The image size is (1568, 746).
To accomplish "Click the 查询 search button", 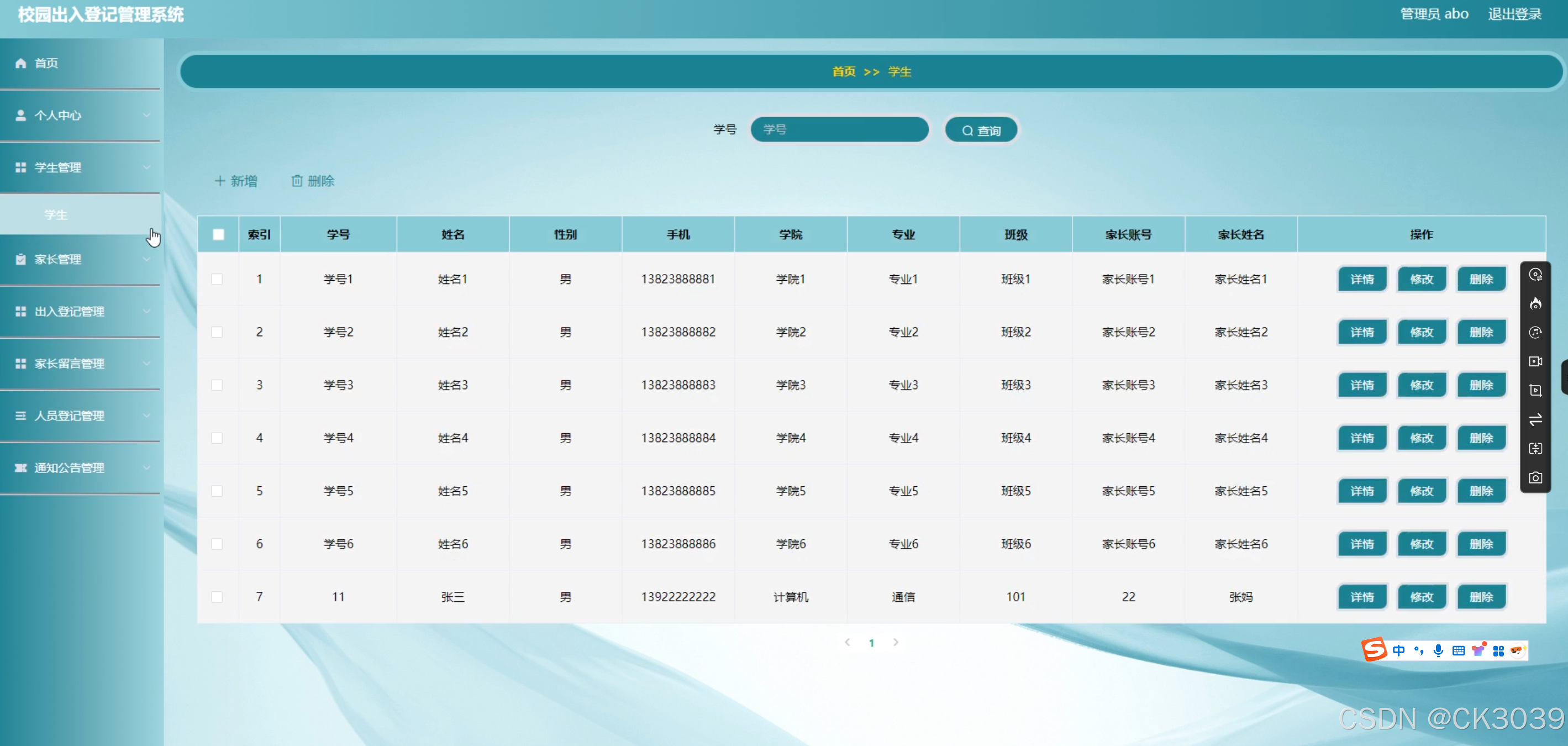I will click(981, 129).
